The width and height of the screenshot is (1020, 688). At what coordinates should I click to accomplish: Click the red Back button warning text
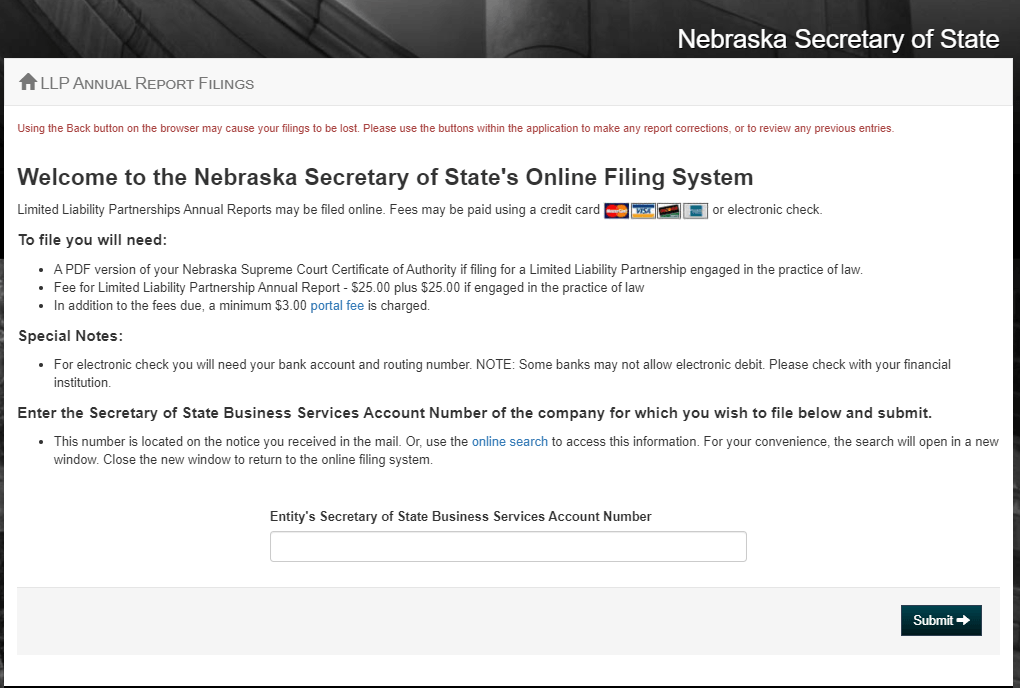click(455, 128)
